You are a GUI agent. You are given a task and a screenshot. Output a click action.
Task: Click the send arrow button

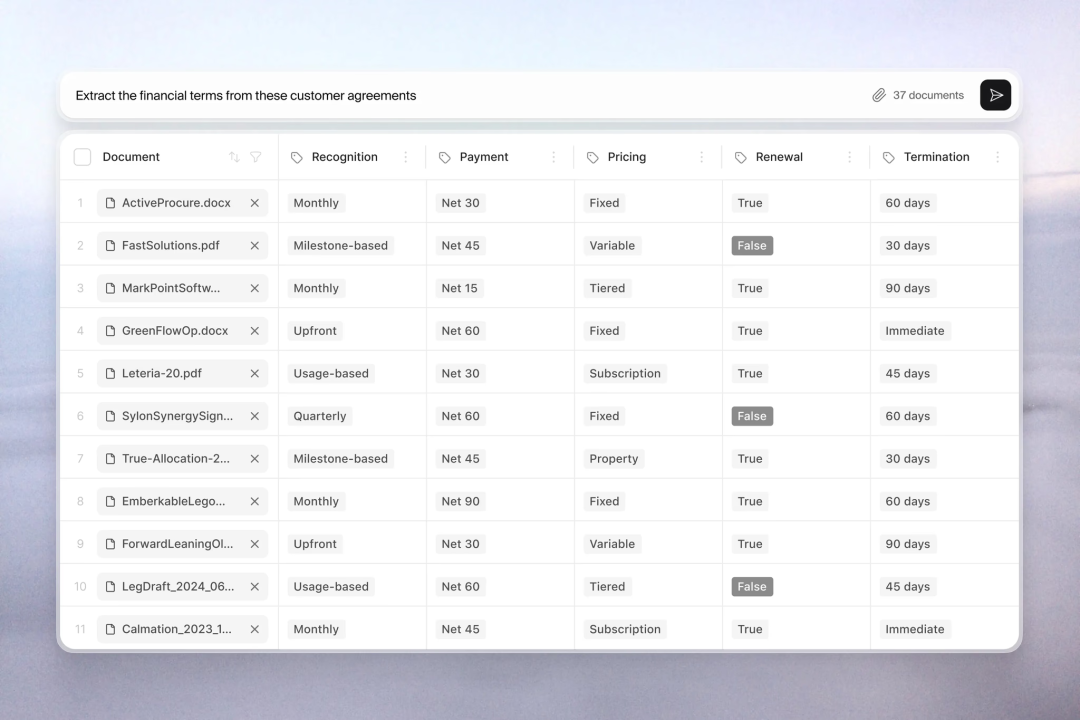point(995,95)
